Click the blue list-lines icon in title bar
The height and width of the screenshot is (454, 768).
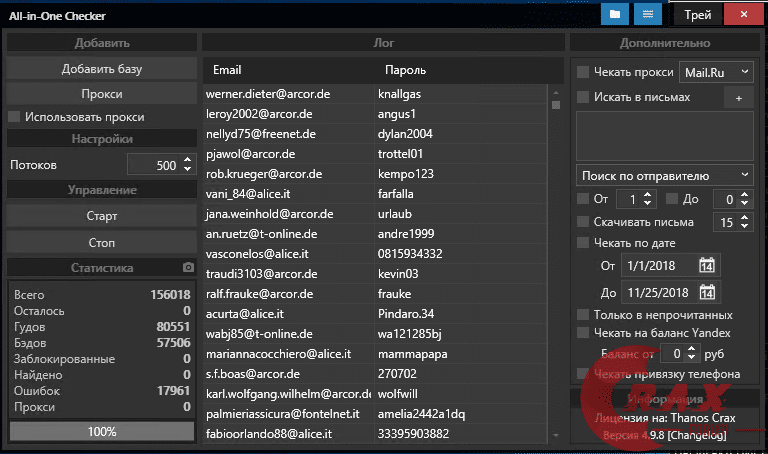(x=648, y=14)
